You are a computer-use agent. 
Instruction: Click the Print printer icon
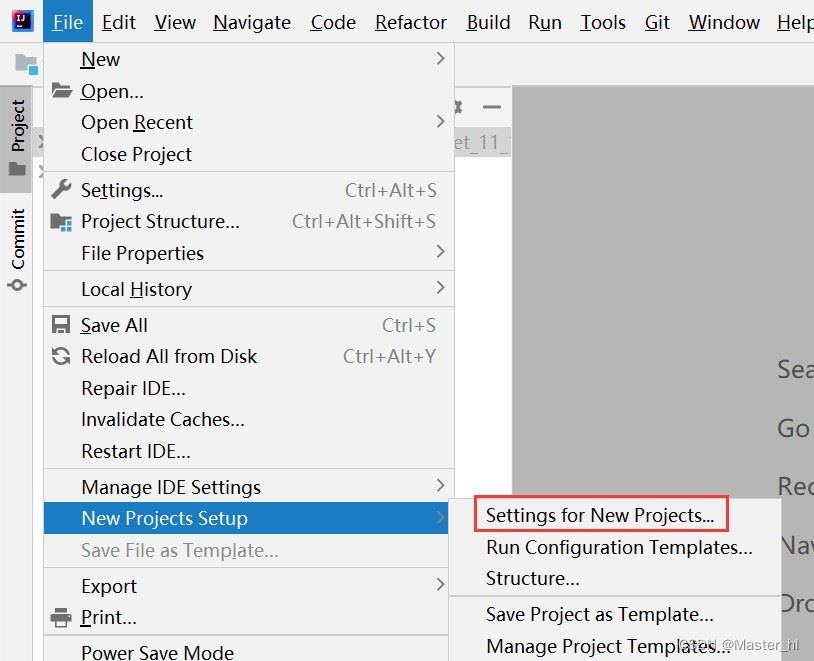[x=62, y=618]
